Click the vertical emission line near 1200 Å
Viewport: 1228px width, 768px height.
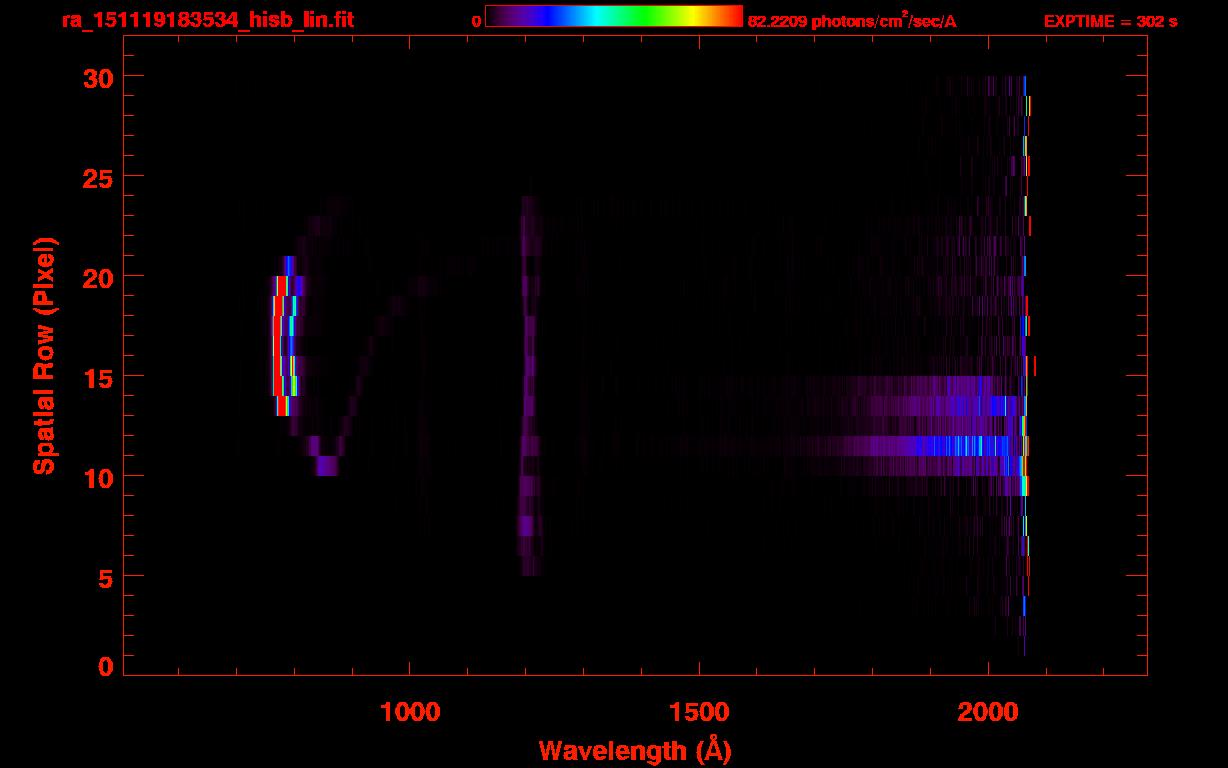point(529,386)
